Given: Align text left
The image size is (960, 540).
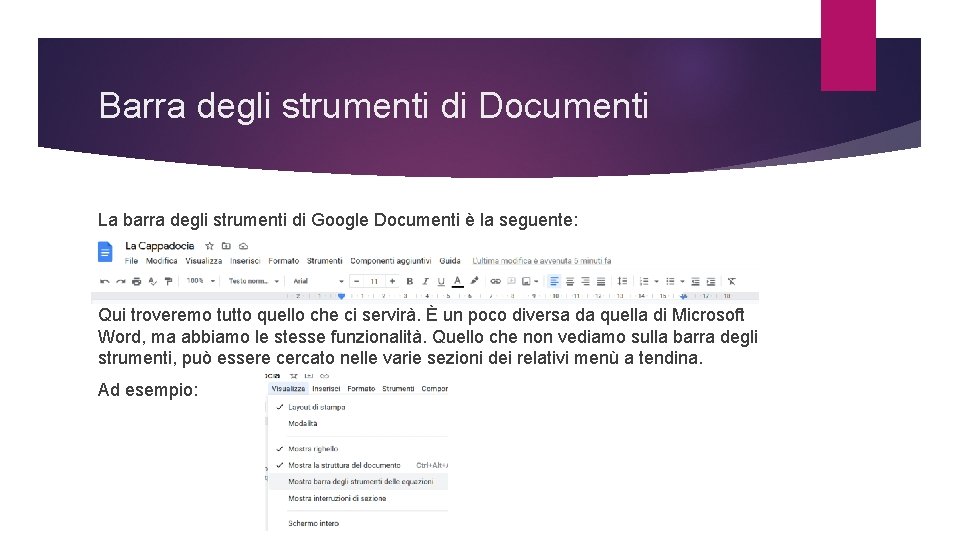Looking at the screenshot, I should point(554,282).
